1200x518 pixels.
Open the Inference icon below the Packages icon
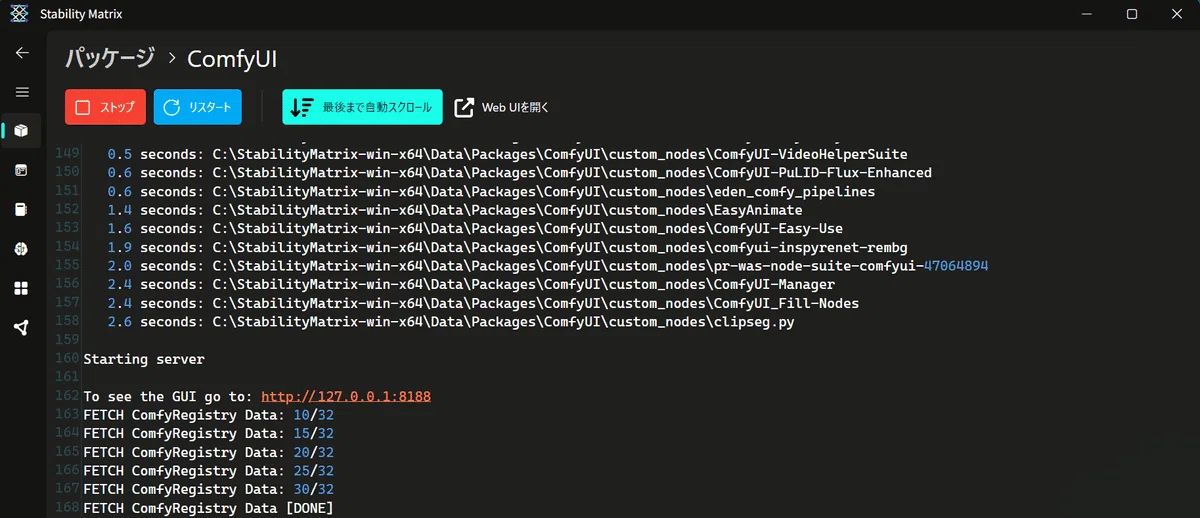pos(22,170)
